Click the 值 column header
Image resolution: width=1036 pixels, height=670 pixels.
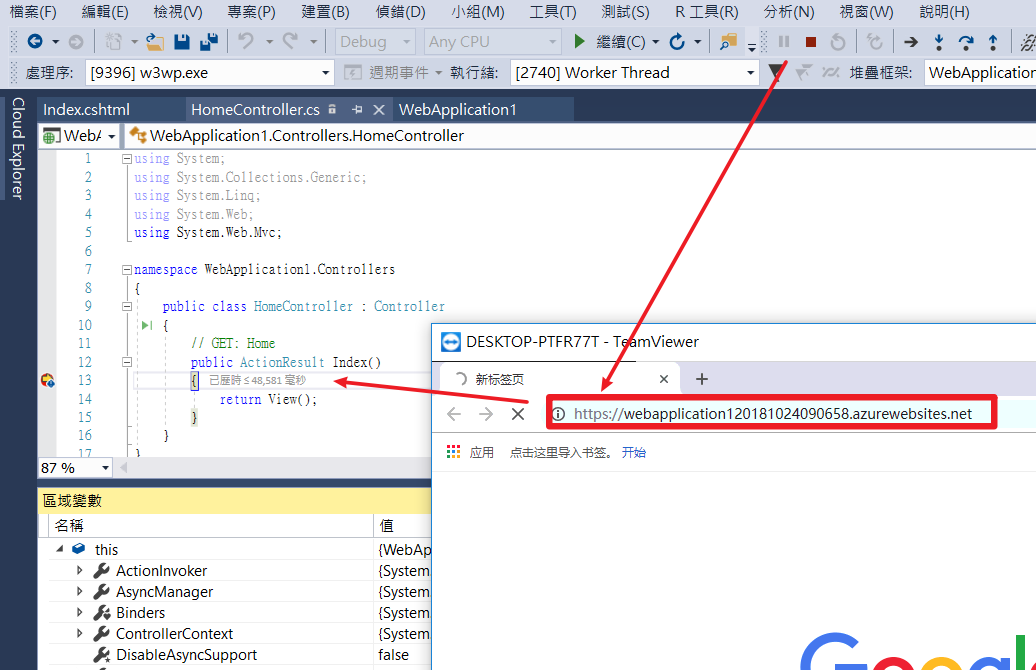point(402,525)
